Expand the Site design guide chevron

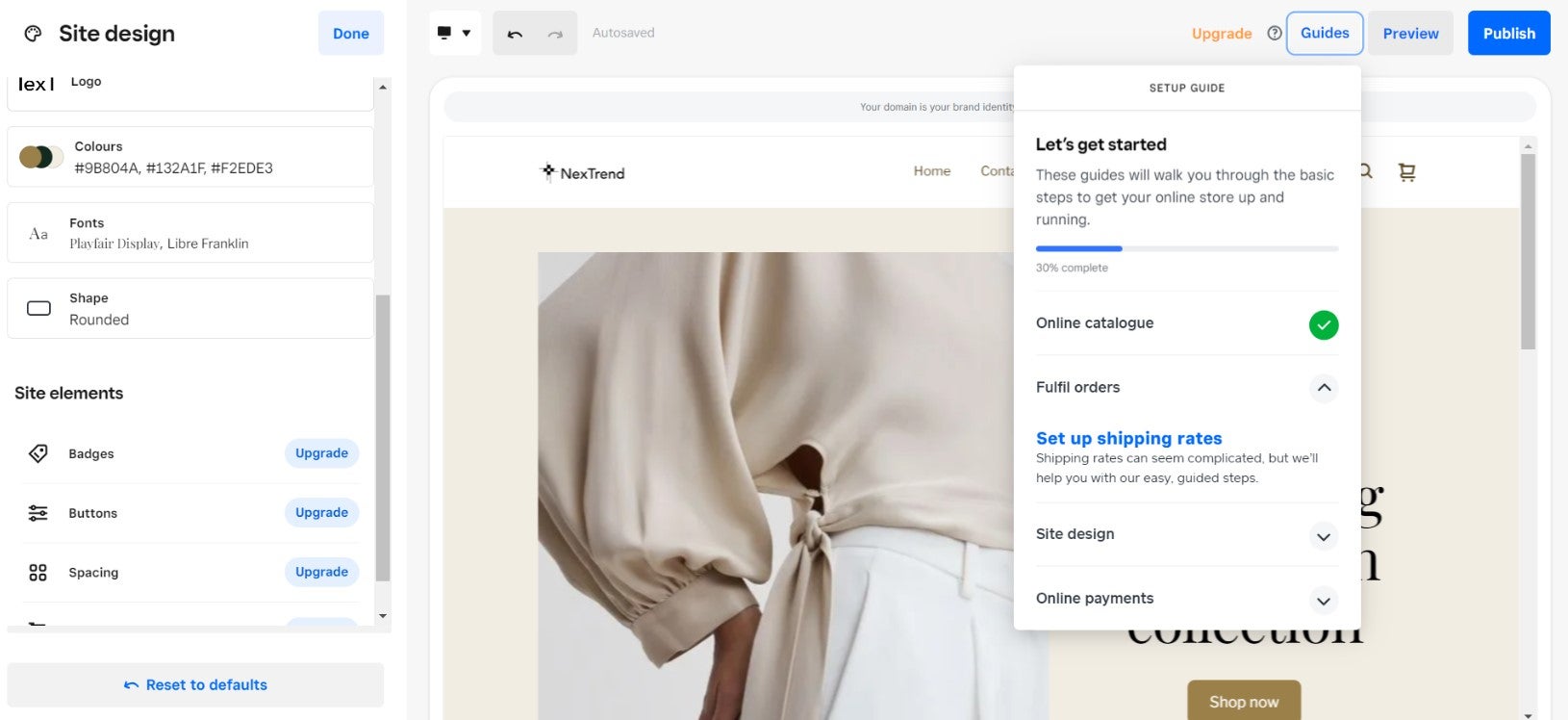coord(1324,536)
